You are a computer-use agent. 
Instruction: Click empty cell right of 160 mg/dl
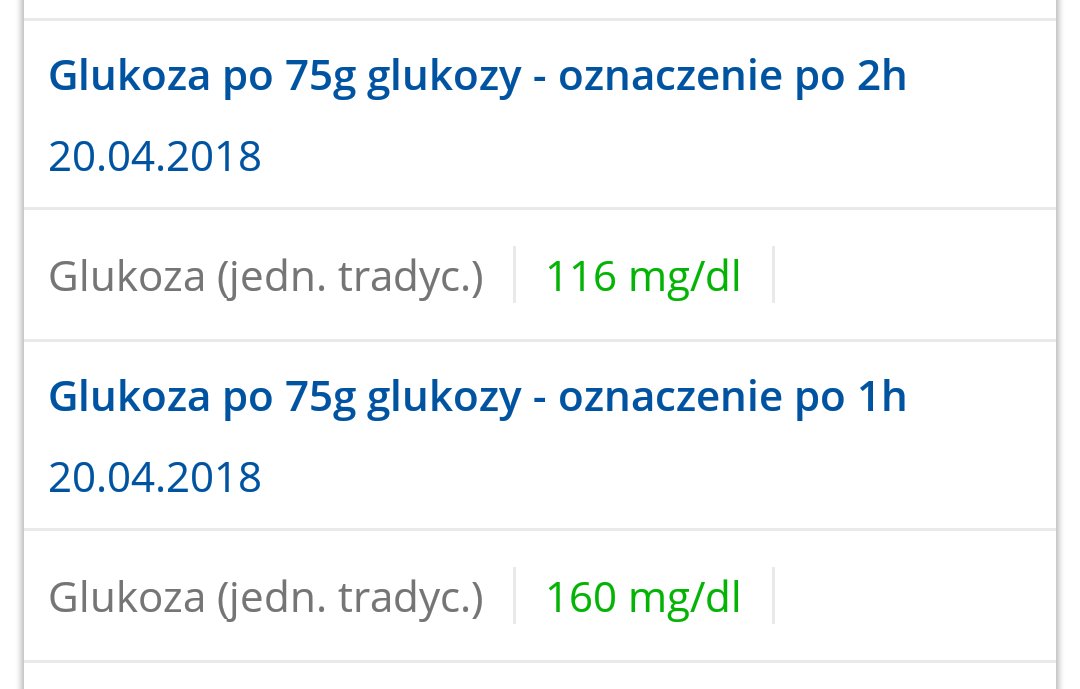(x=915, y=596)
